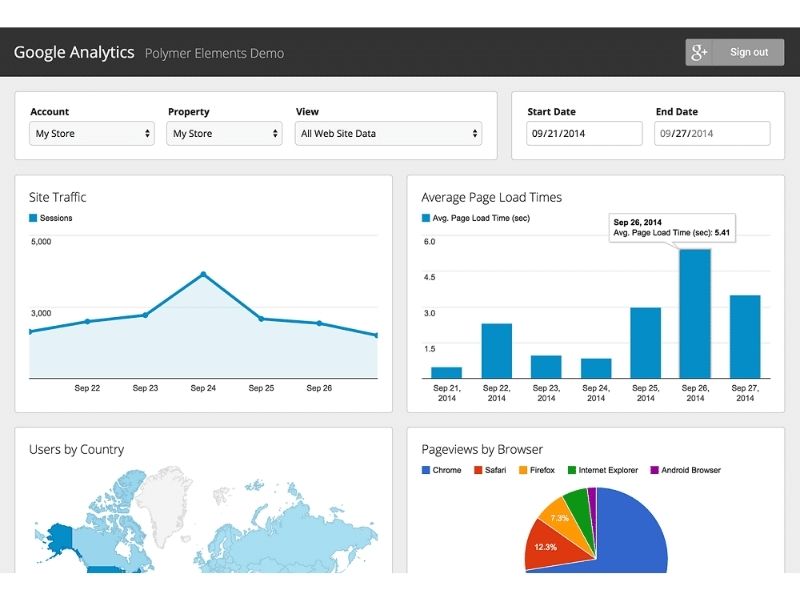The image size is (800, 600).
Task: Click the Chrome legend color swatch
Action: point(426,470)
